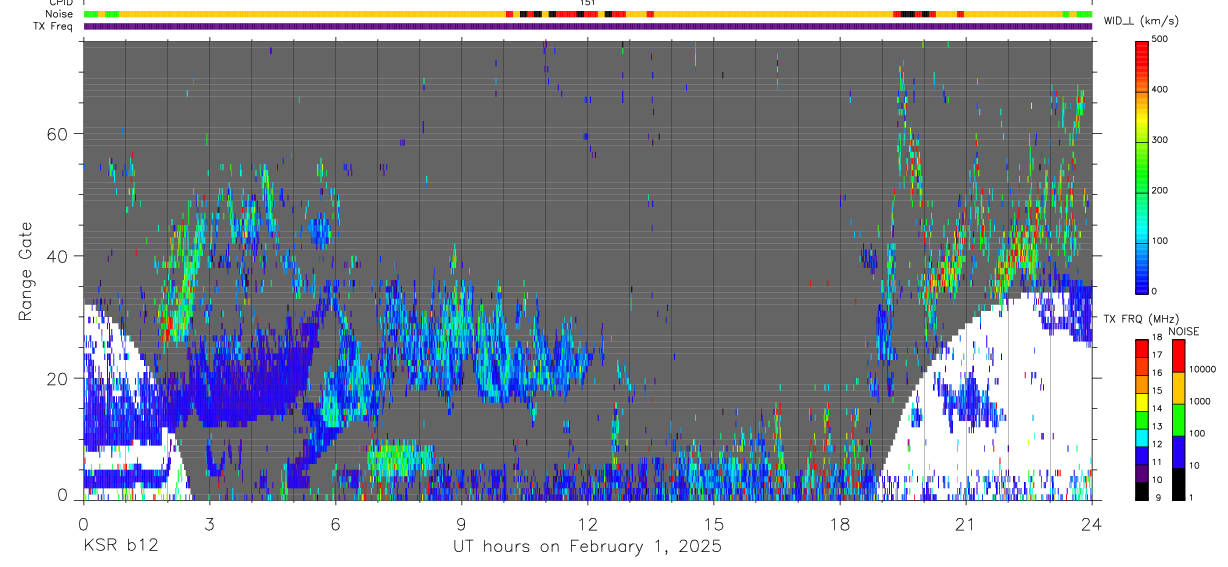1228x567 pixels.
Task: Click the 15 label on TX FRQ legend
Action: tap(1158, 391)
